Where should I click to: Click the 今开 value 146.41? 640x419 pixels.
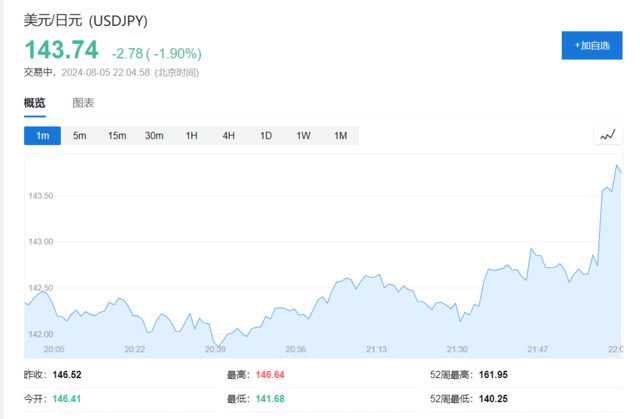(x=67, y=399)
